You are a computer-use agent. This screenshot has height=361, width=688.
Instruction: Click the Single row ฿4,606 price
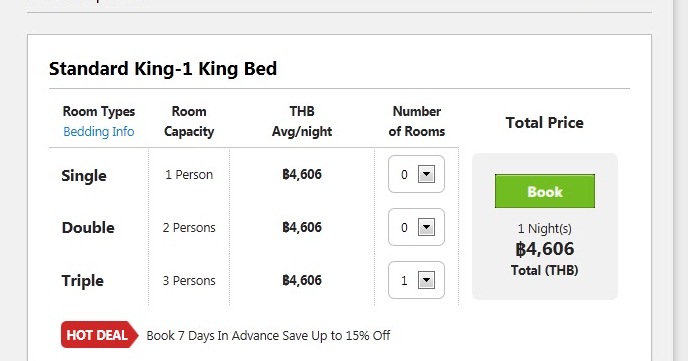click(x=302, y=174)
